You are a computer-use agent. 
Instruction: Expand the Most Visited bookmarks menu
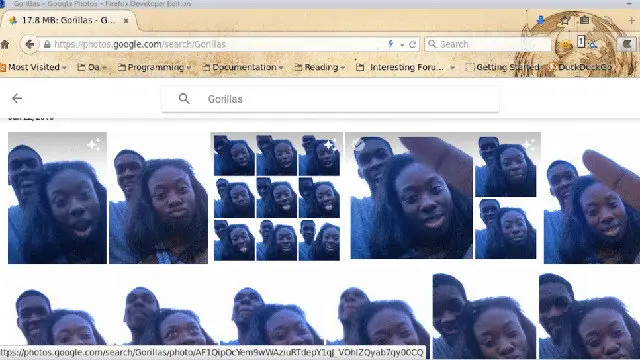[33, 67]
